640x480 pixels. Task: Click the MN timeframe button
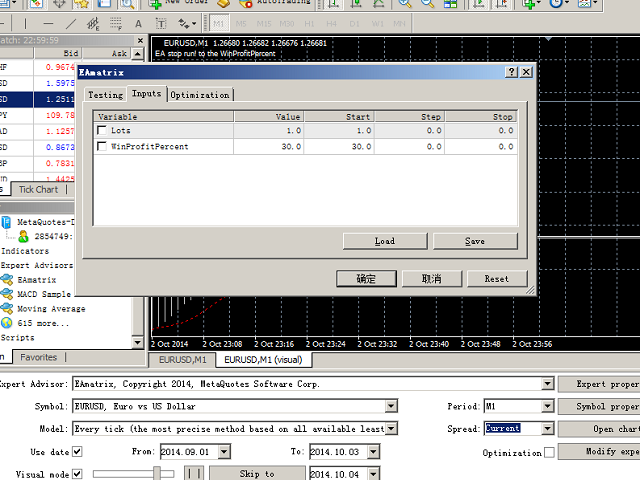399,24
